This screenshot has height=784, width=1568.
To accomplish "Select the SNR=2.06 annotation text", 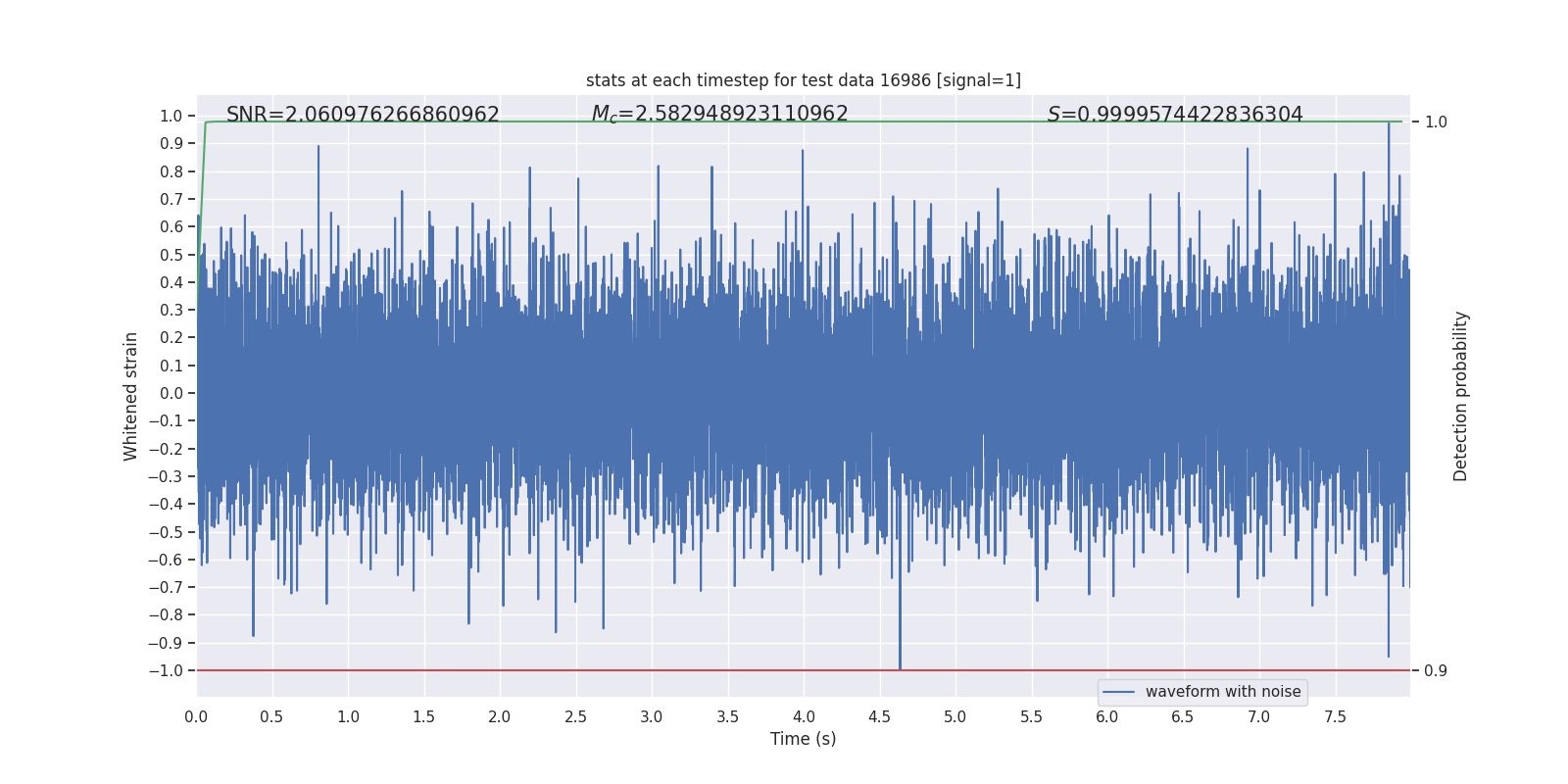I will coord(363,115).
